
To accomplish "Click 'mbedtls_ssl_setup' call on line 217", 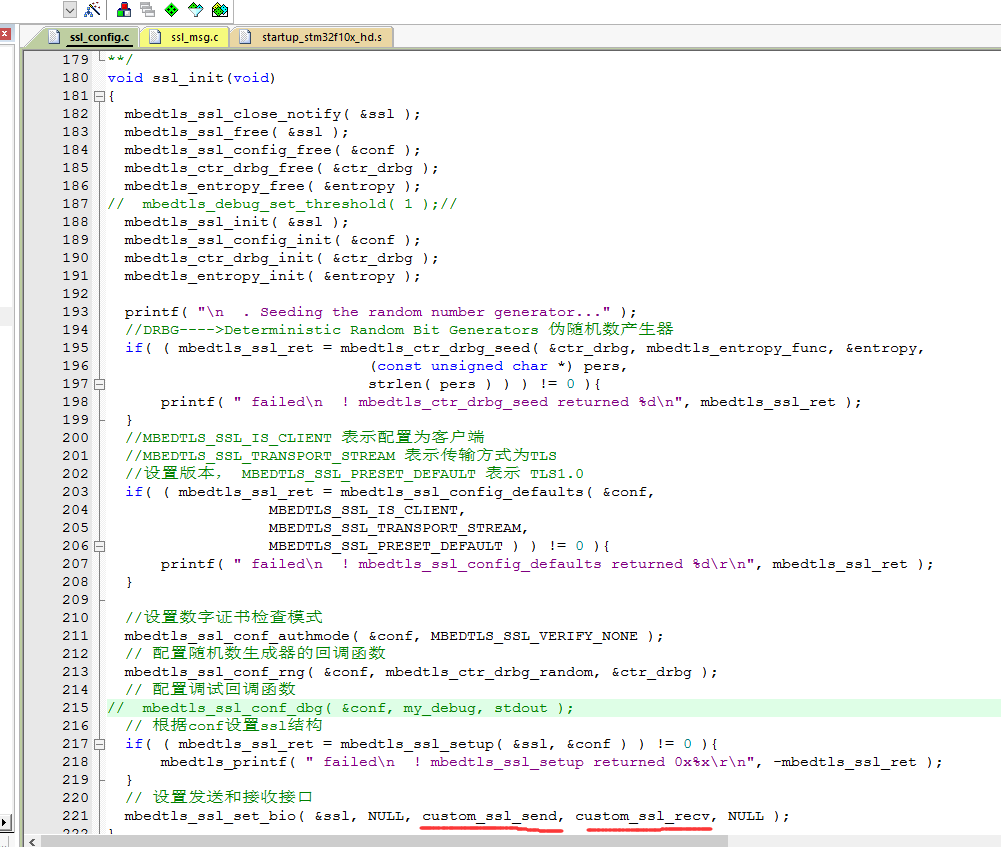I will [x=417, y=744].
